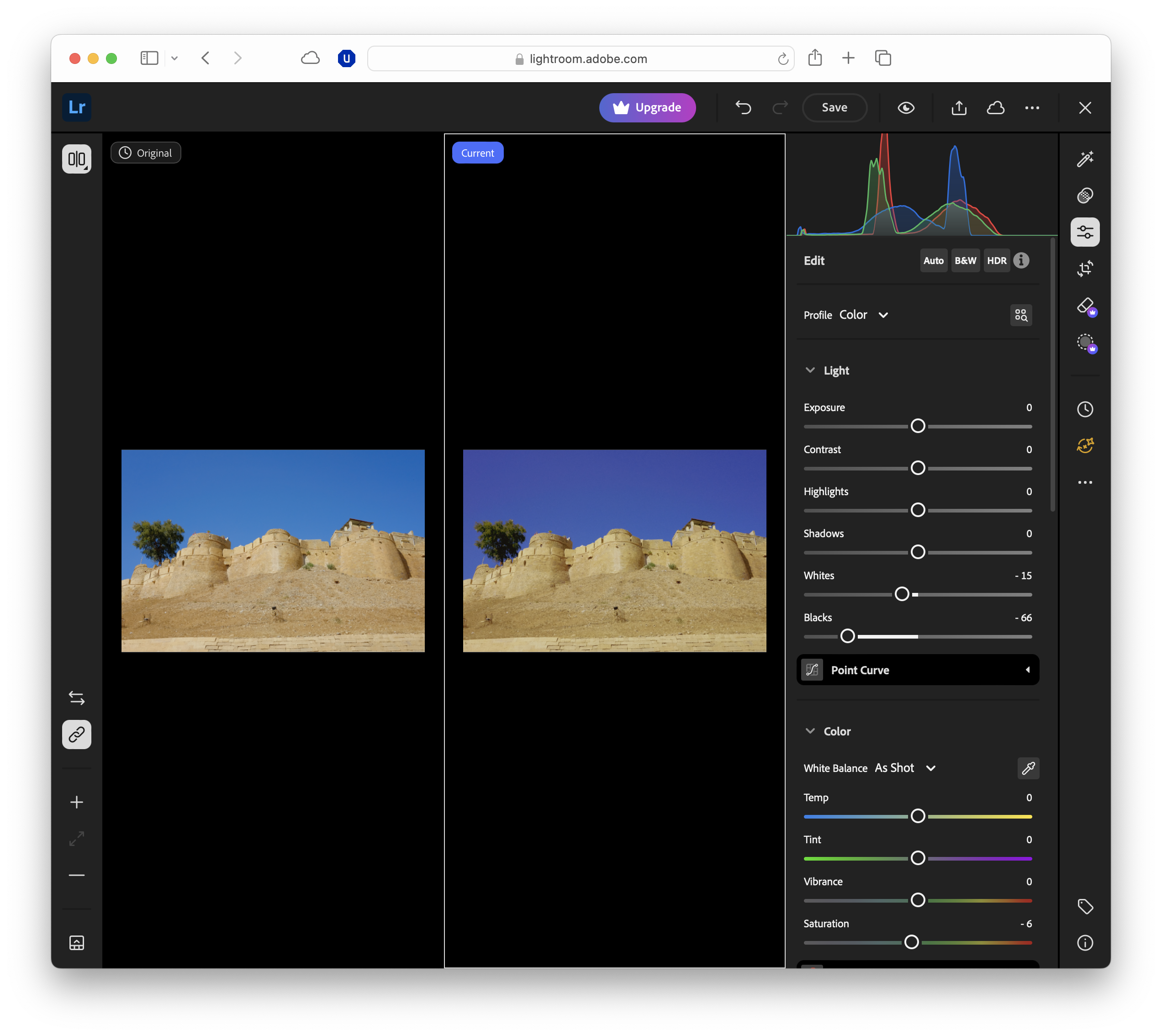This screenshot has width=1162, height=1036.
Task: Expand the Point Curve panel
Action: (x=917, y=670)
